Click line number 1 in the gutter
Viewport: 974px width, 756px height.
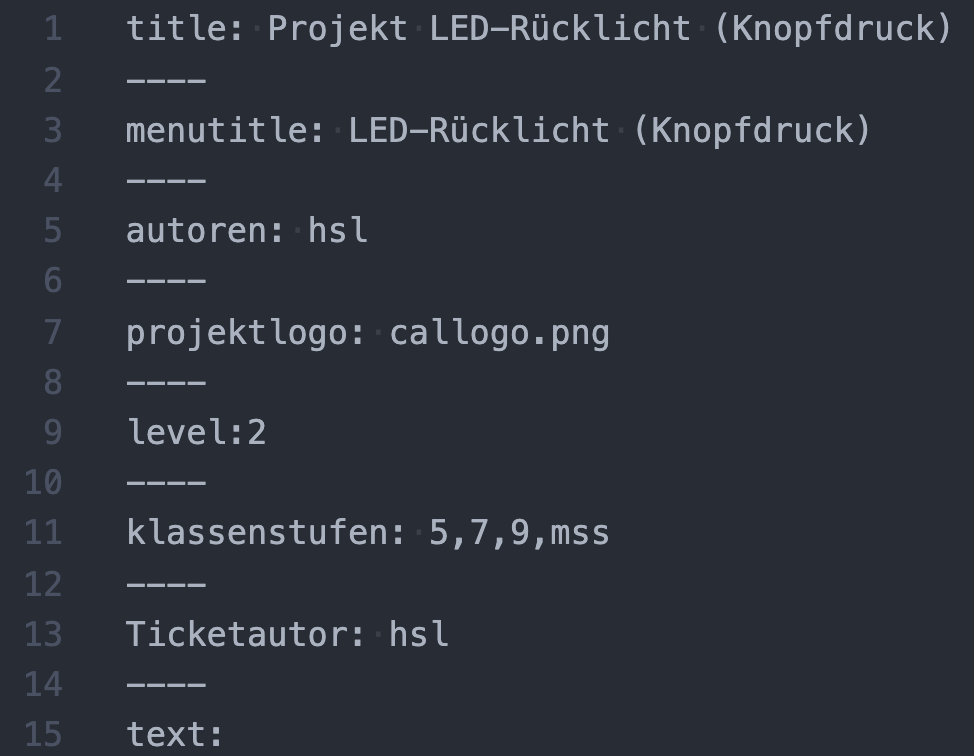point(52,28)
